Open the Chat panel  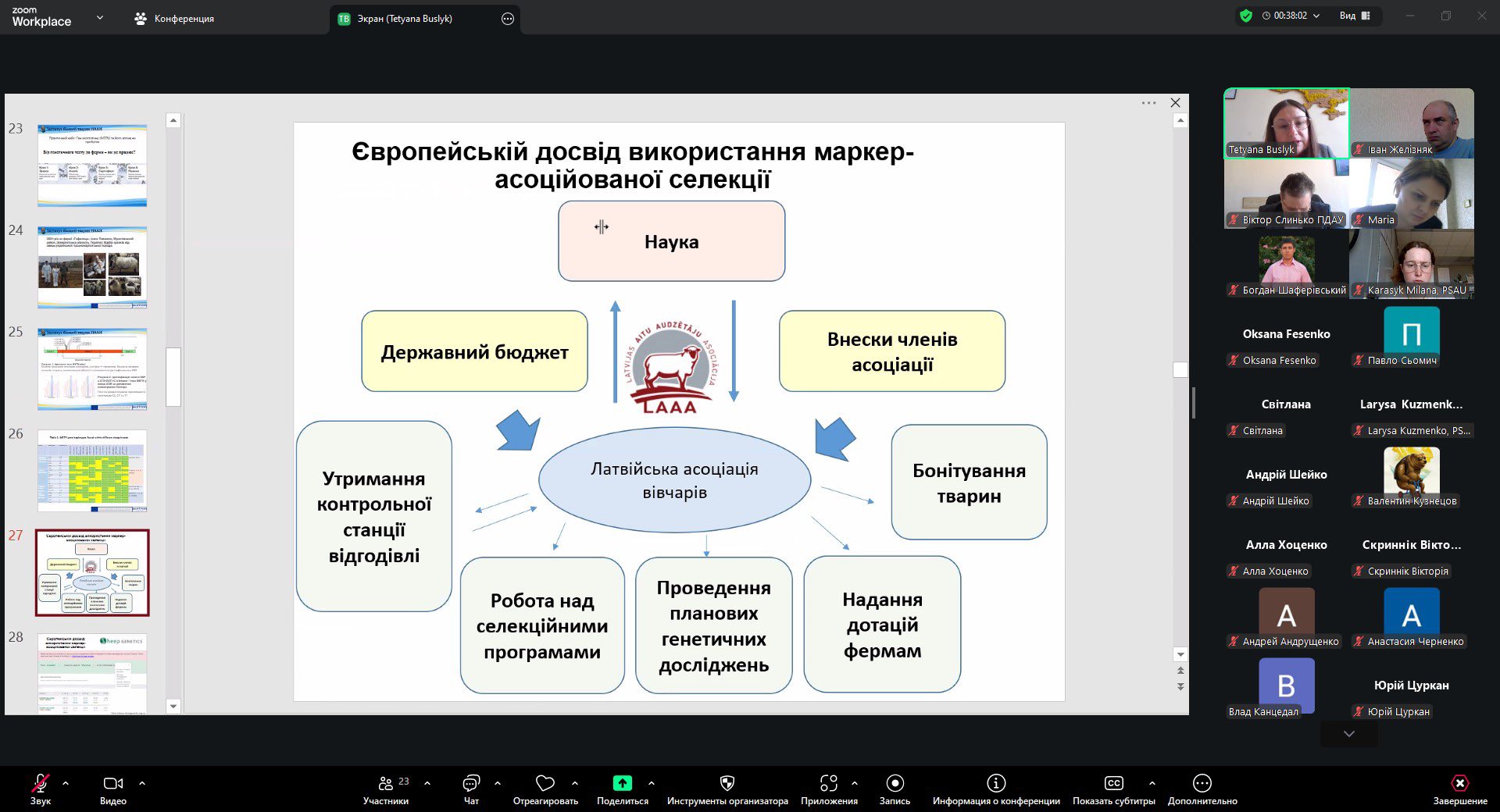point(471,783)
